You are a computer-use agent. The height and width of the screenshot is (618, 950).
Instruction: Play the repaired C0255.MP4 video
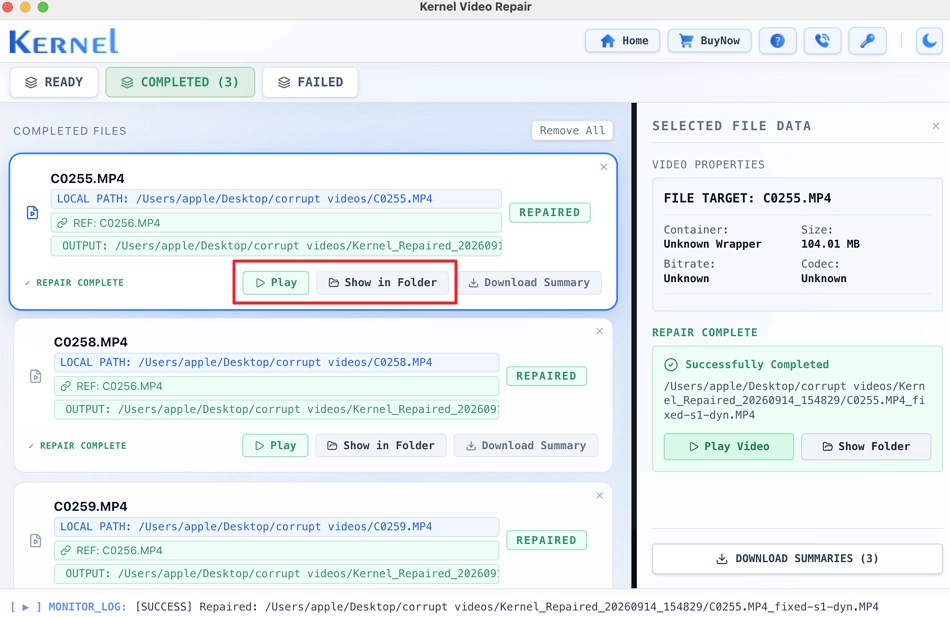(276, 282)
